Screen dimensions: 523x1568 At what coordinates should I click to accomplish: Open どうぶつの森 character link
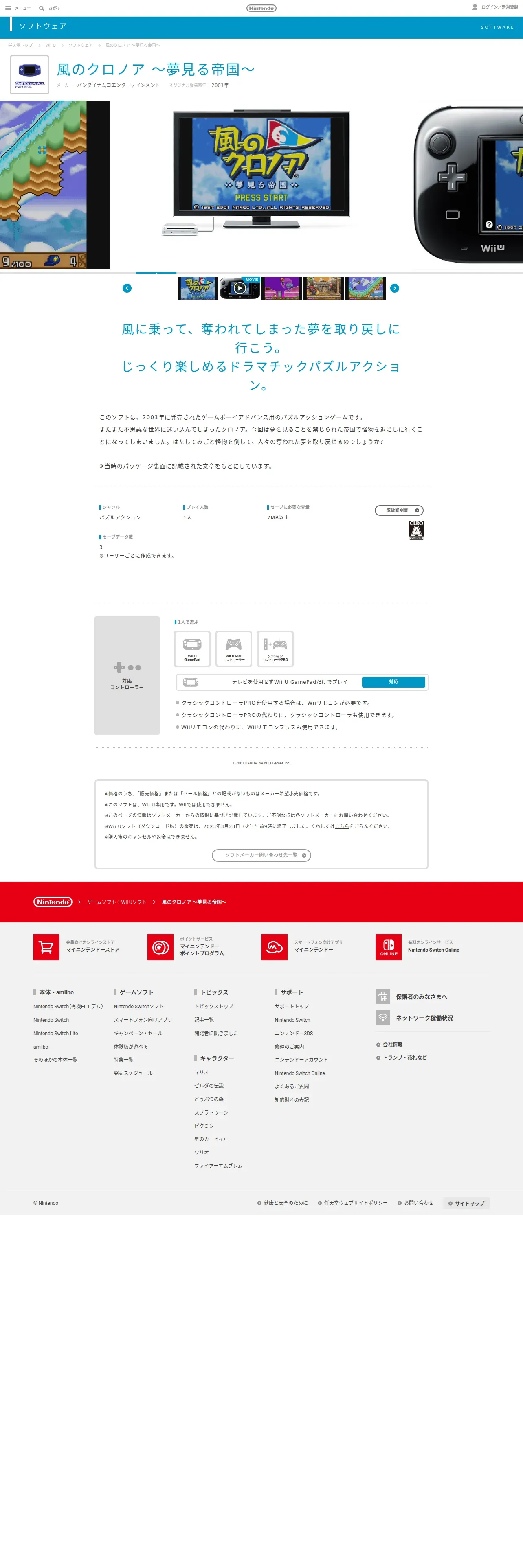[209, 1099]
